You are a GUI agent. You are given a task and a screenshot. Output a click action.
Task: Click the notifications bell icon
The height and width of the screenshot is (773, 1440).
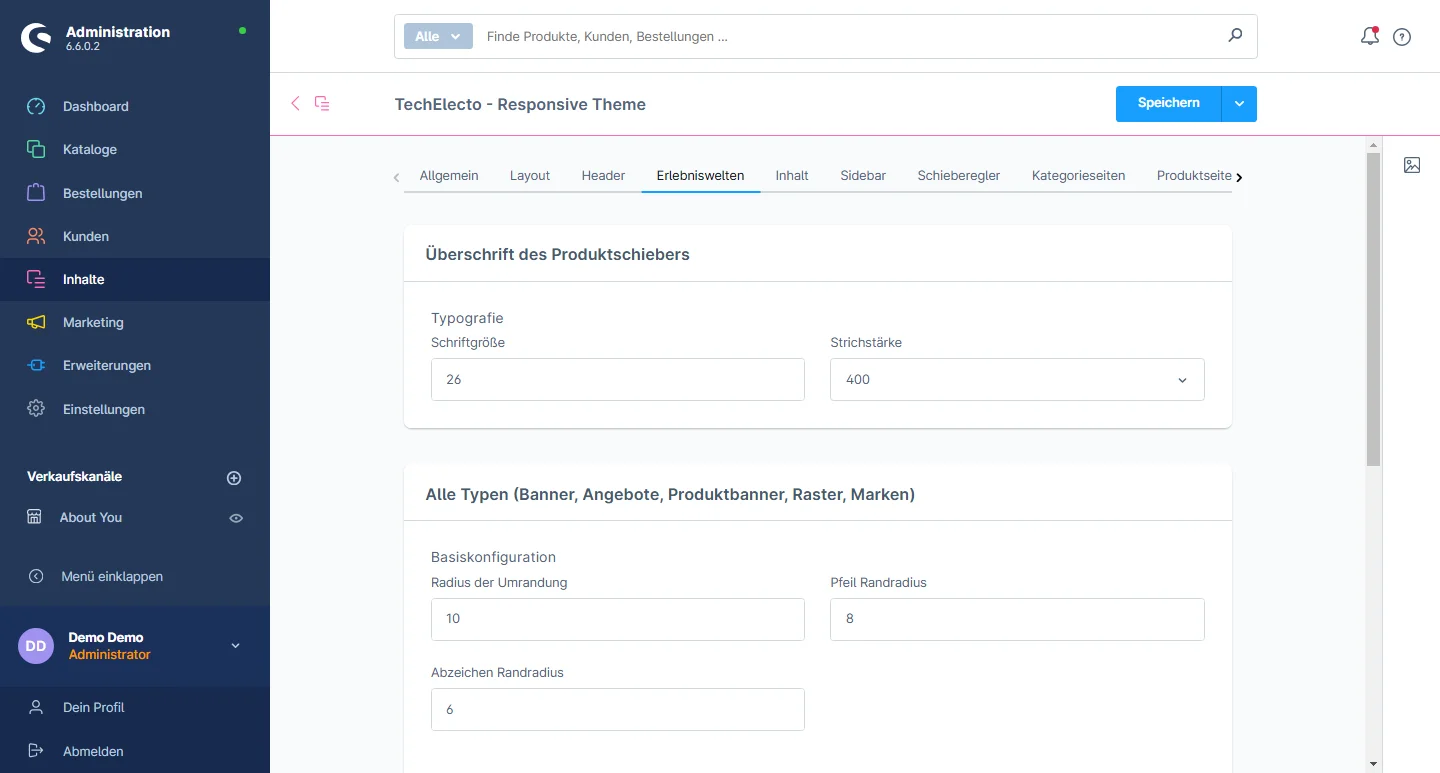1369,37
